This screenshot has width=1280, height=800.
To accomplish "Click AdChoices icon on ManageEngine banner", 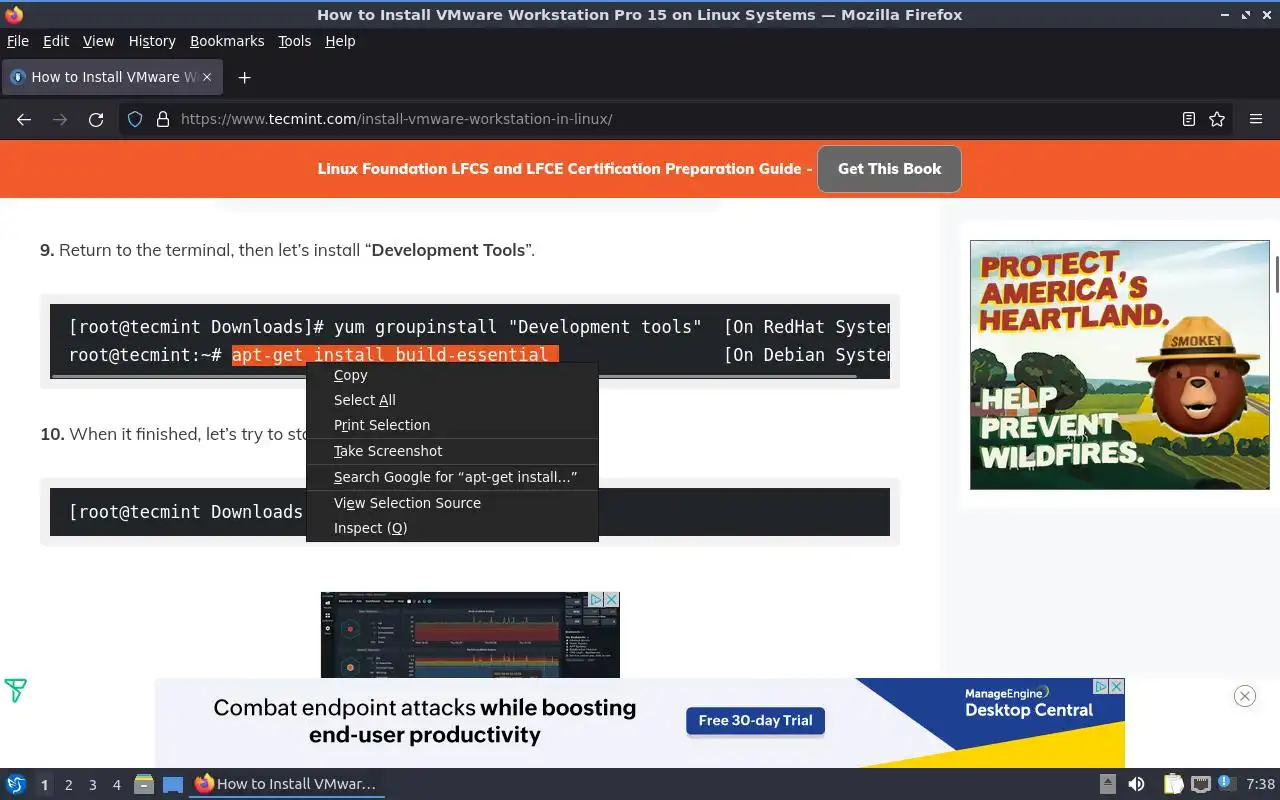I will coord(1101,686).
